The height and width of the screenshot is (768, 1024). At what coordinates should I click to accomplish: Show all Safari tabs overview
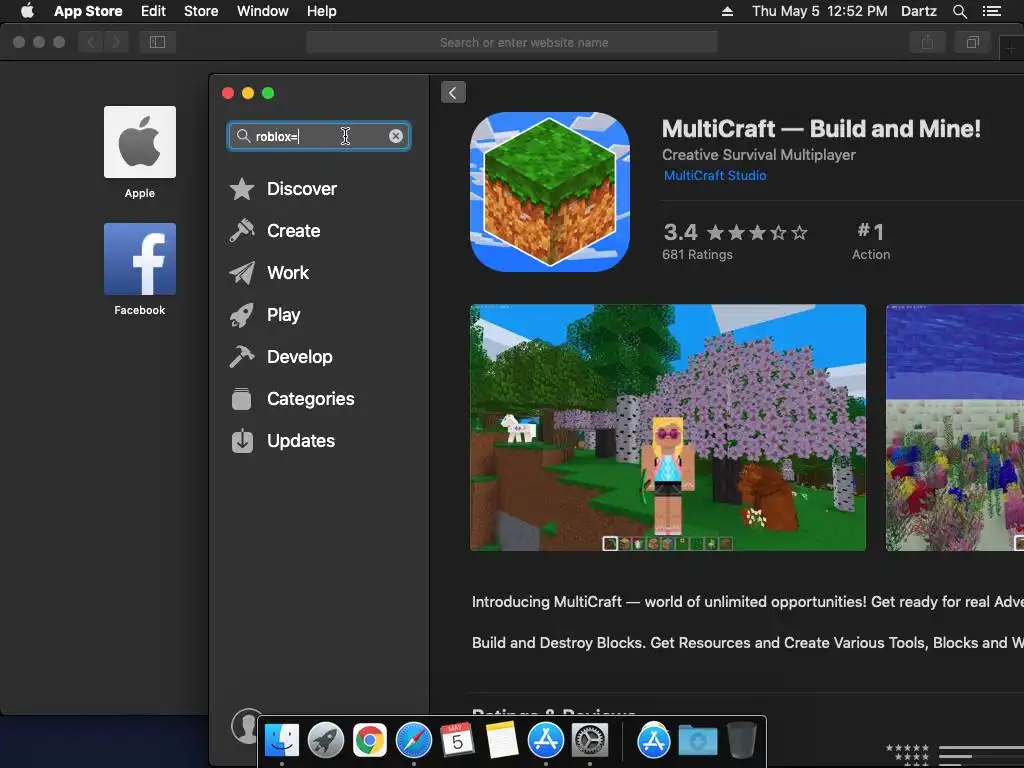click(972, 42)
